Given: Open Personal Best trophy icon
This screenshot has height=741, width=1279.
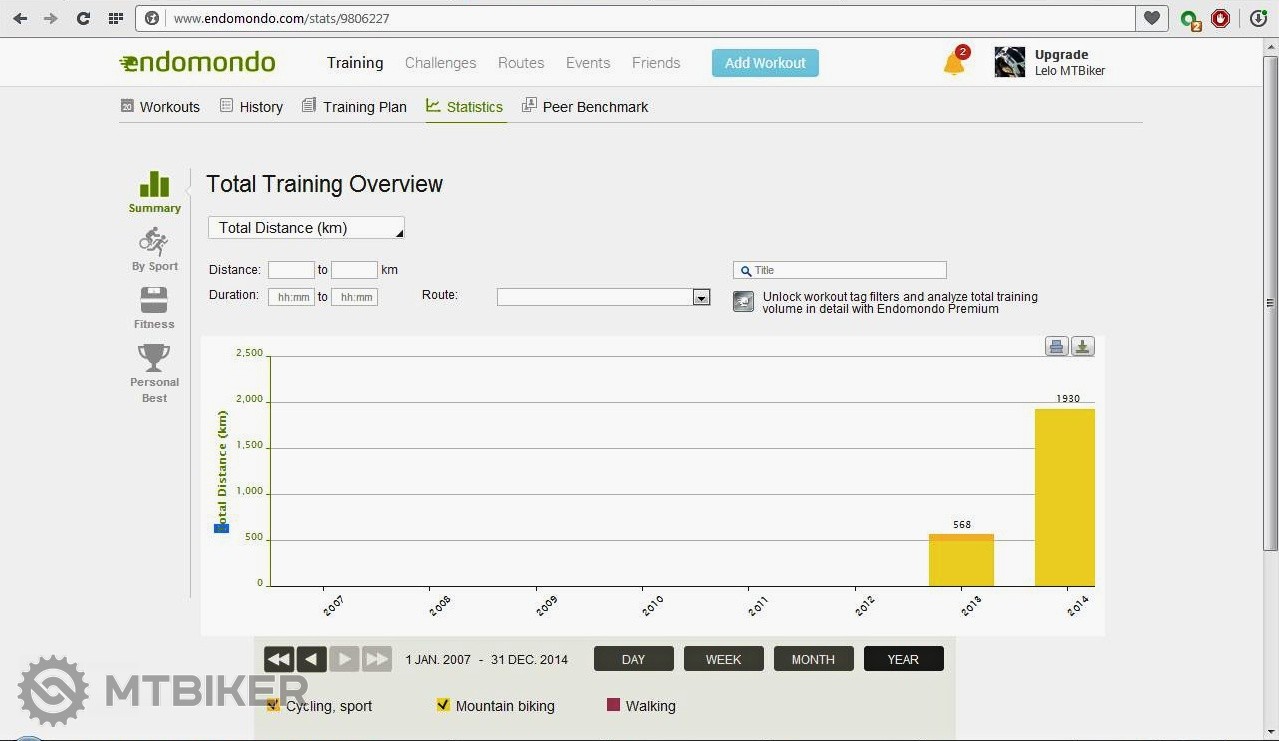Looking at the screenshot, I should 154,358.
